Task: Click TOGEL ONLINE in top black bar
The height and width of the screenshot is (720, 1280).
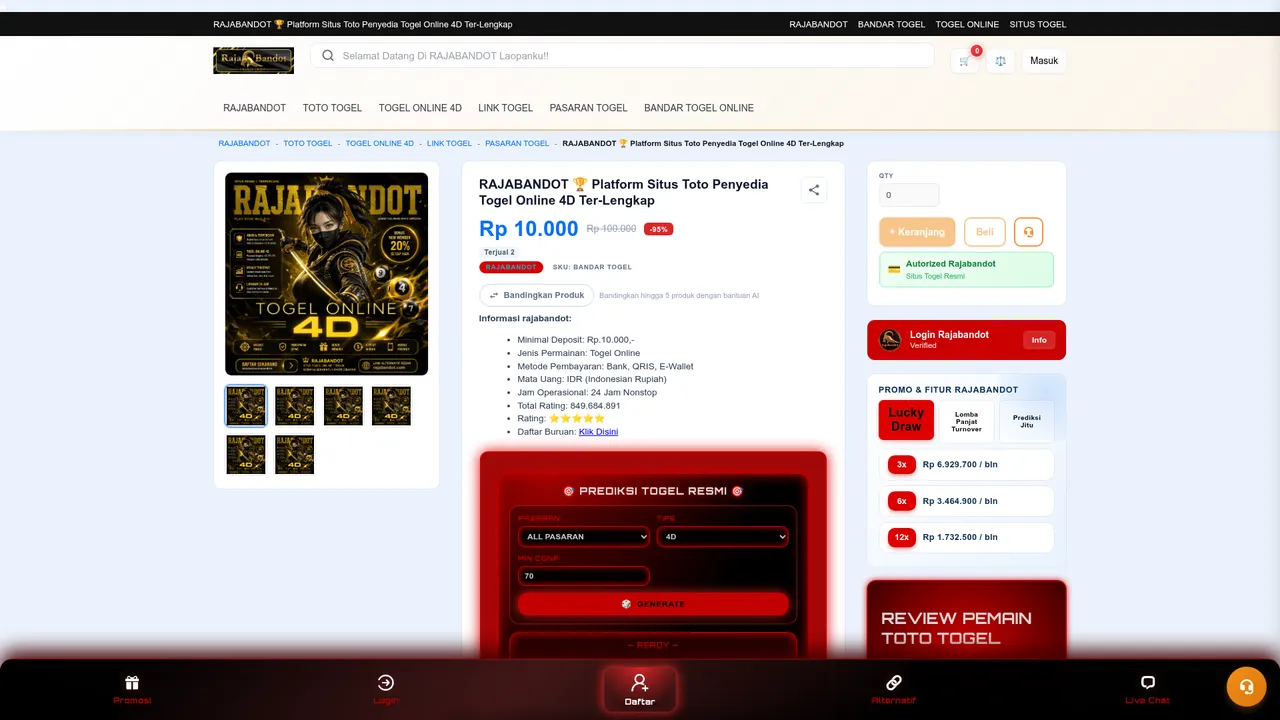Action: [x=967, y=24]
